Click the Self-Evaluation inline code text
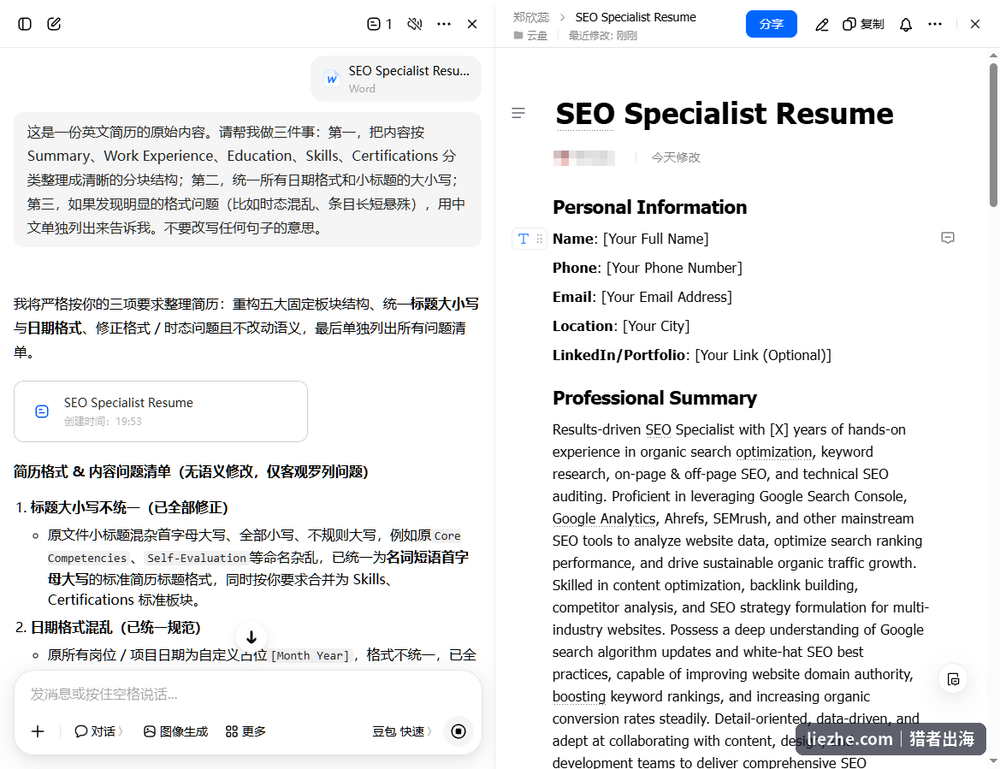The height and width of the screenshot is (769, 1000). tap(196, 558)
